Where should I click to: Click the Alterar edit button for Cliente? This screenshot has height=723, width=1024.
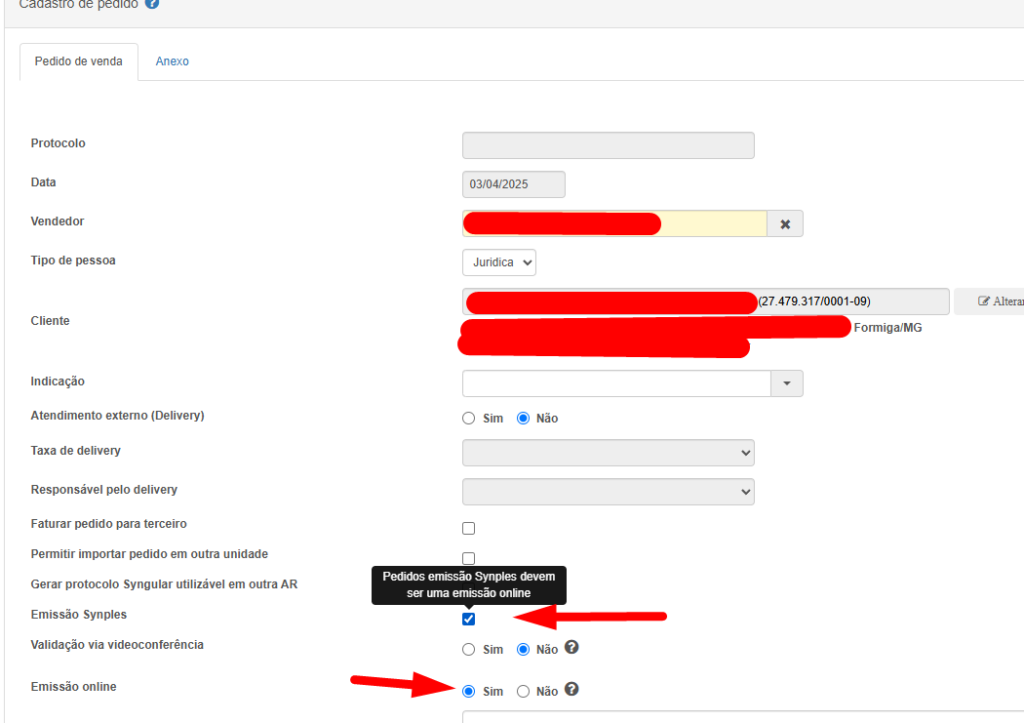990,301
